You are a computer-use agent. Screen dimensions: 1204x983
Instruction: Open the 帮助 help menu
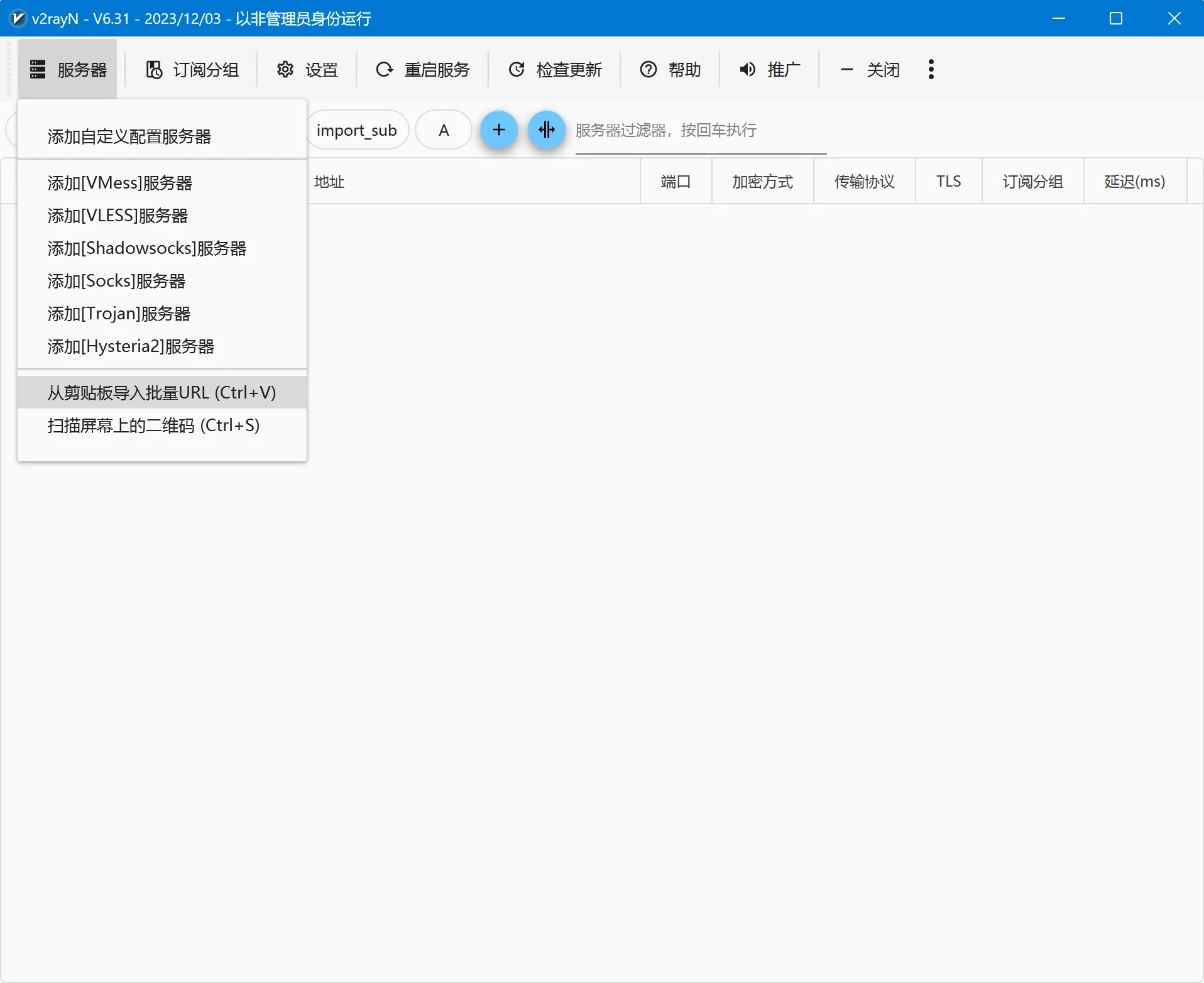[x=670, y=69]
